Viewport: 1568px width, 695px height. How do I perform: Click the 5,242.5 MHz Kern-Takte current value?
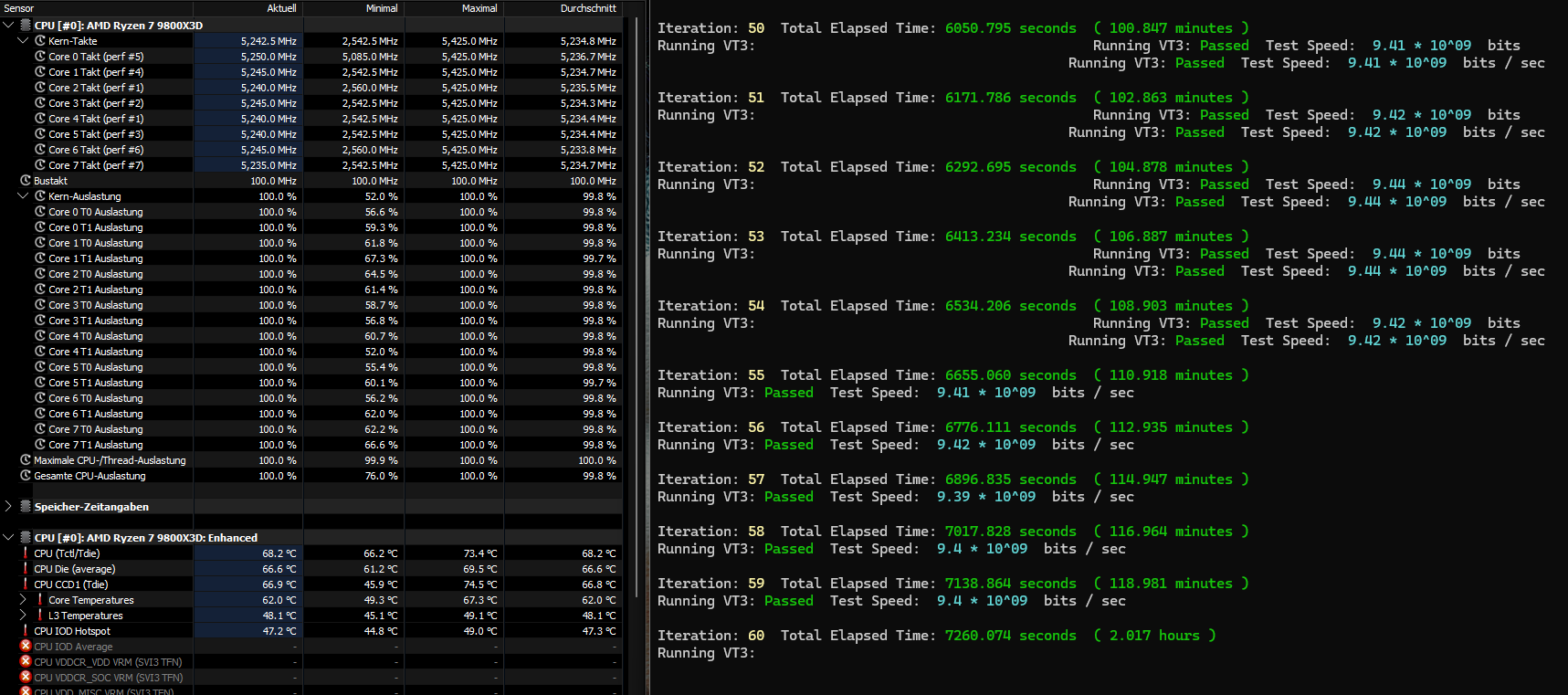[x=268, y=41]
